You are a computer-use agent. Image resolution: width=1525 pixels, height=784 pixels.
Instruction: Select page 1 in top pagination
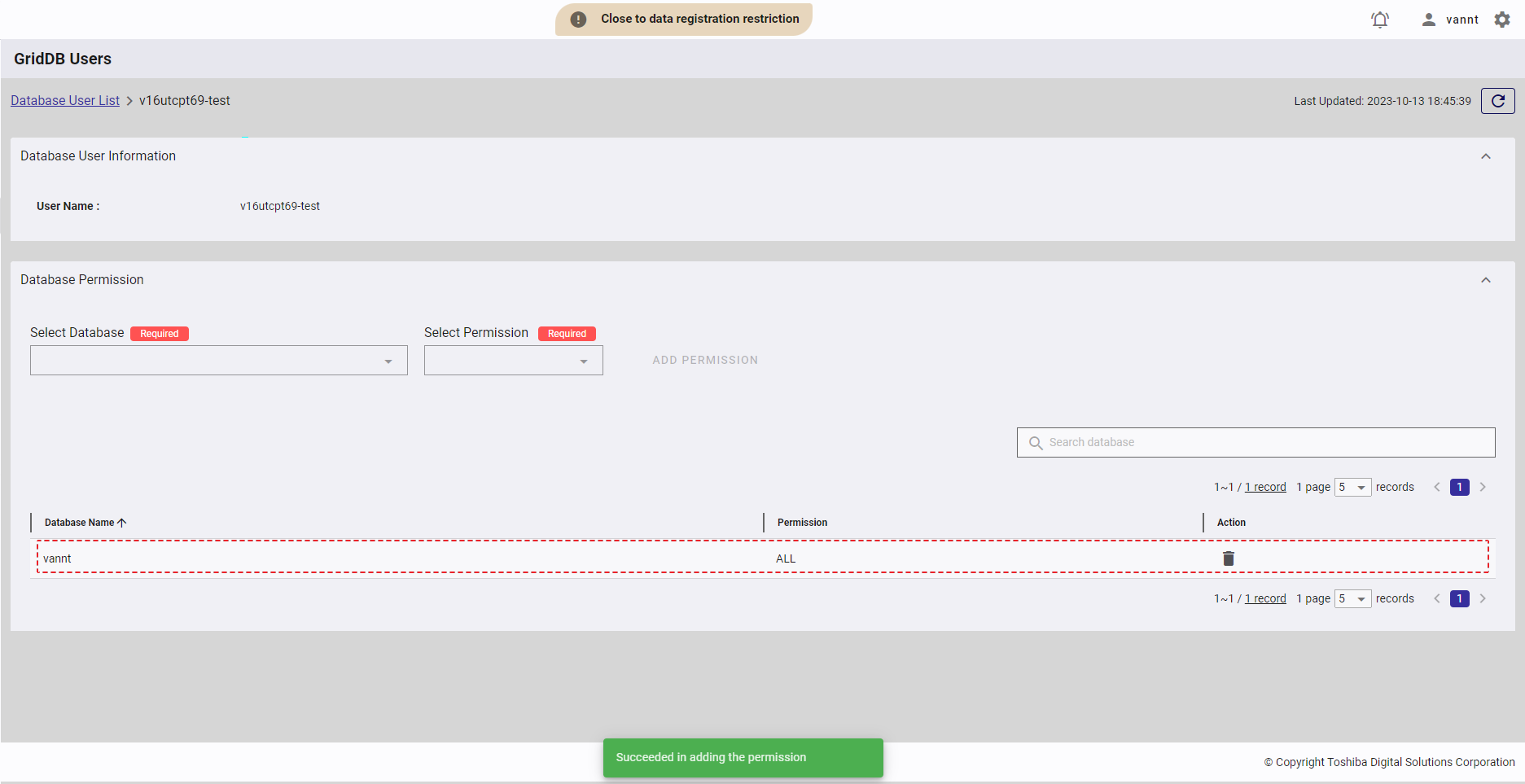[1459, 487]
